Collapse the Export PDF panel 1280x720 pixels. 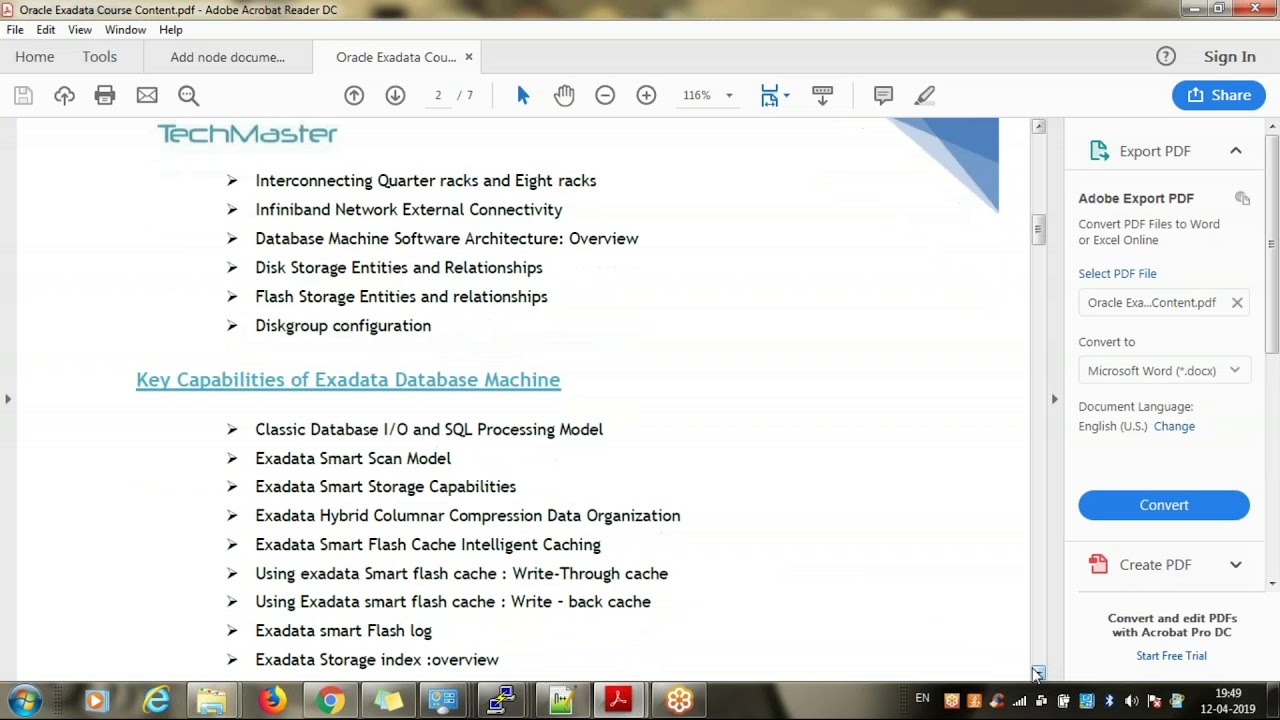point(1236,151)
